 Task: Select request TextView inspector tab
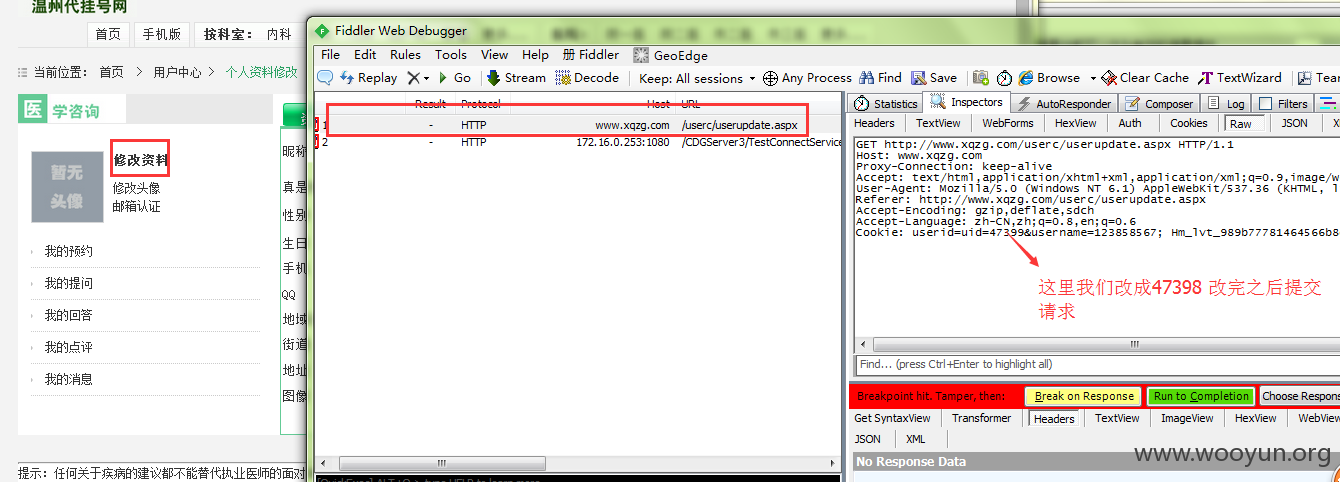(938, 123)
